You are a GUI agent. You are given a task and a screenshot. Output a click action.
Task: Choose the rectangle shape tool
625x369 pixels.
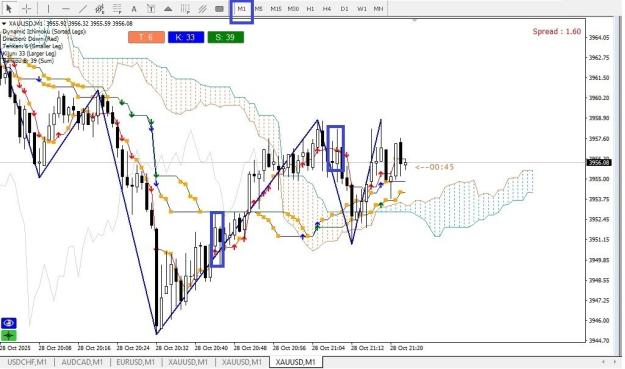click(x=219, y=8)
